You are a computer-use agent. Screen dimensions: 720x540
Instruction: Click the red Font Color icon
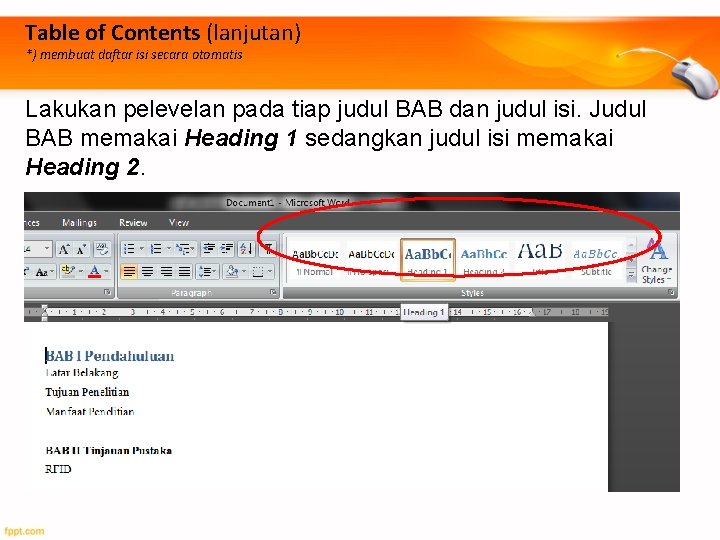coord(94,271)
